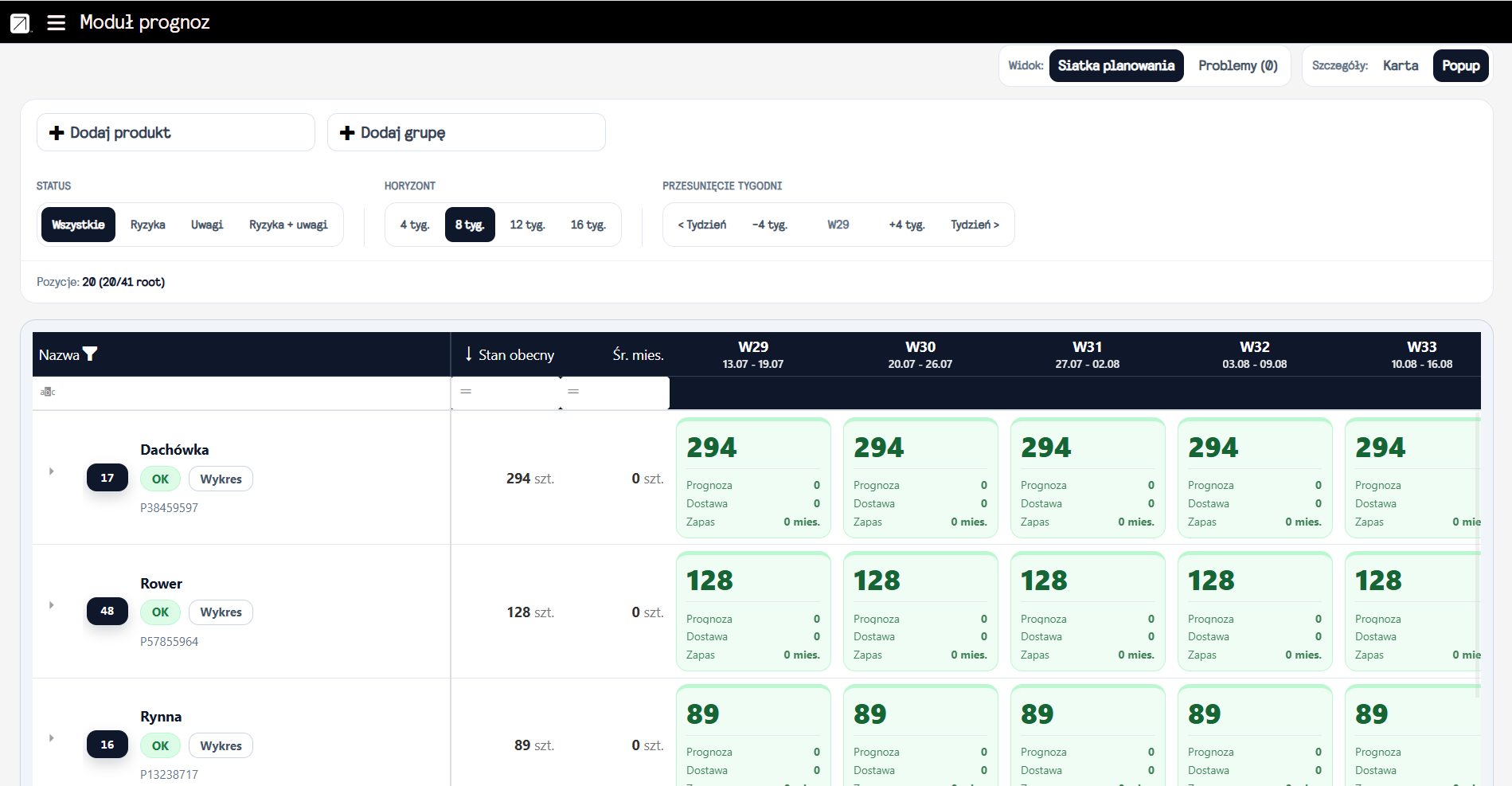Select the Siatka planowania view

[1116, 65]
